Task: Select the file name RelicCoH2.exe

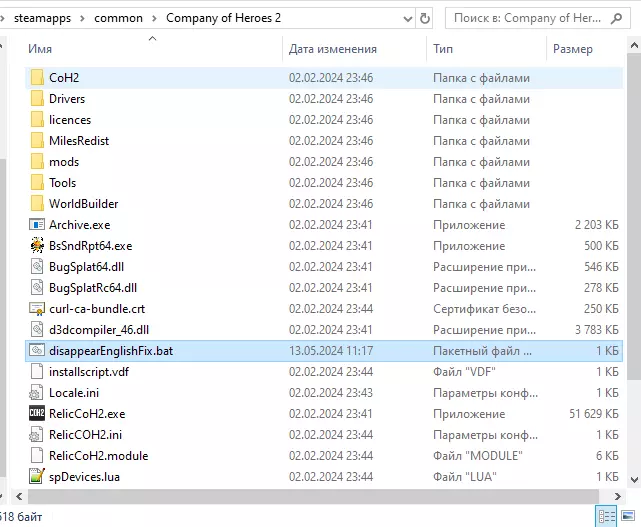Action: coord(87,414)
